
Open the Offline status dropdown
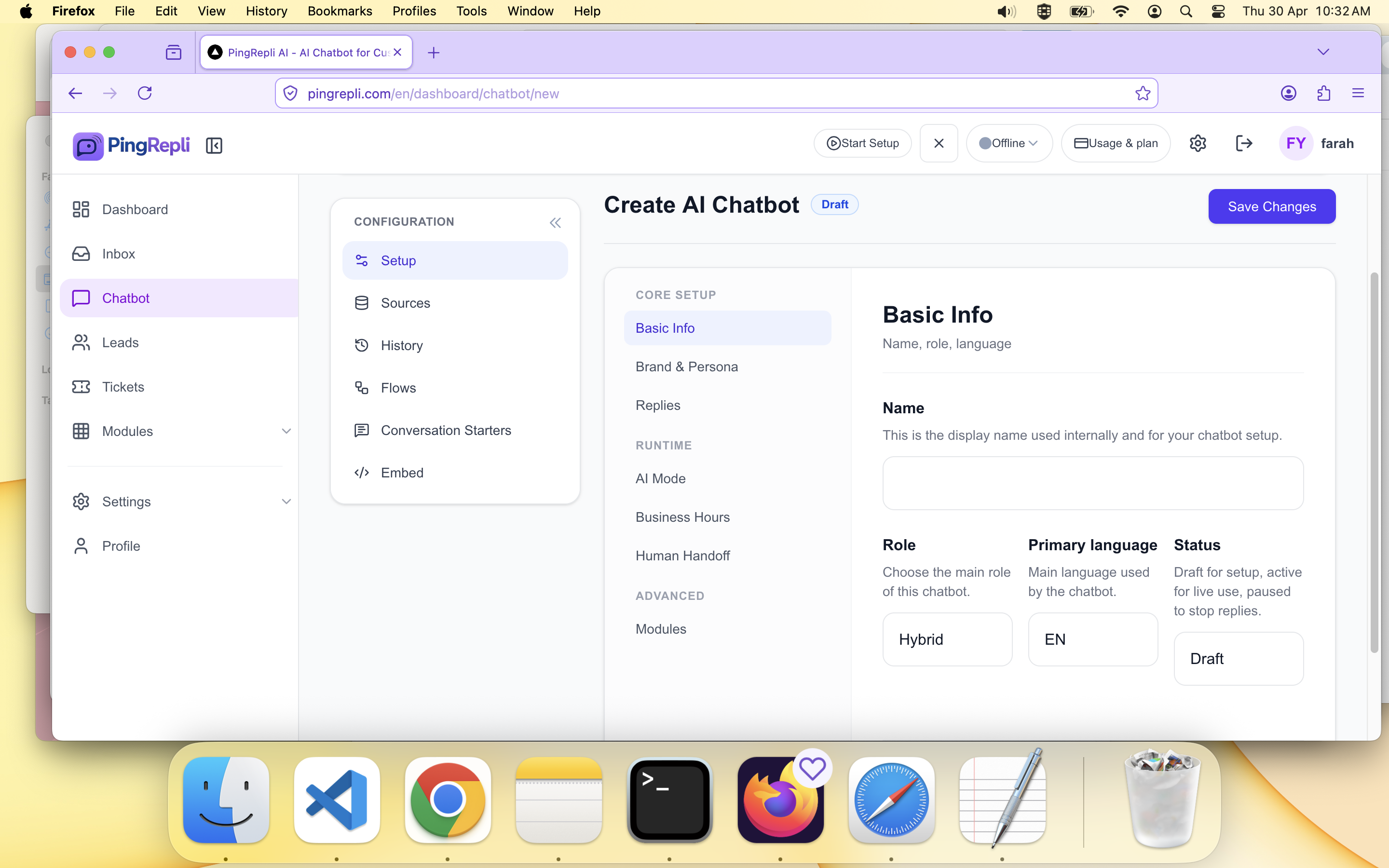click(x=1009, y=143)
